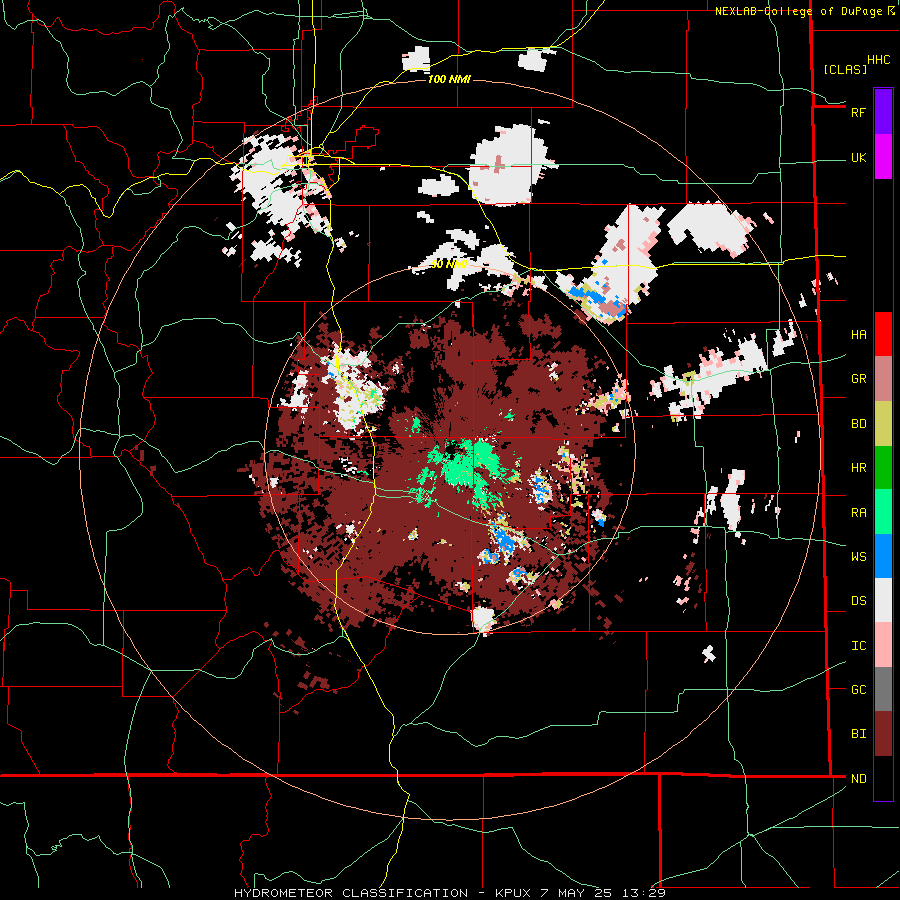Viewport: 900px width, 900px height.
Task: Click the BD legend label text
Action: pos(858,424)
